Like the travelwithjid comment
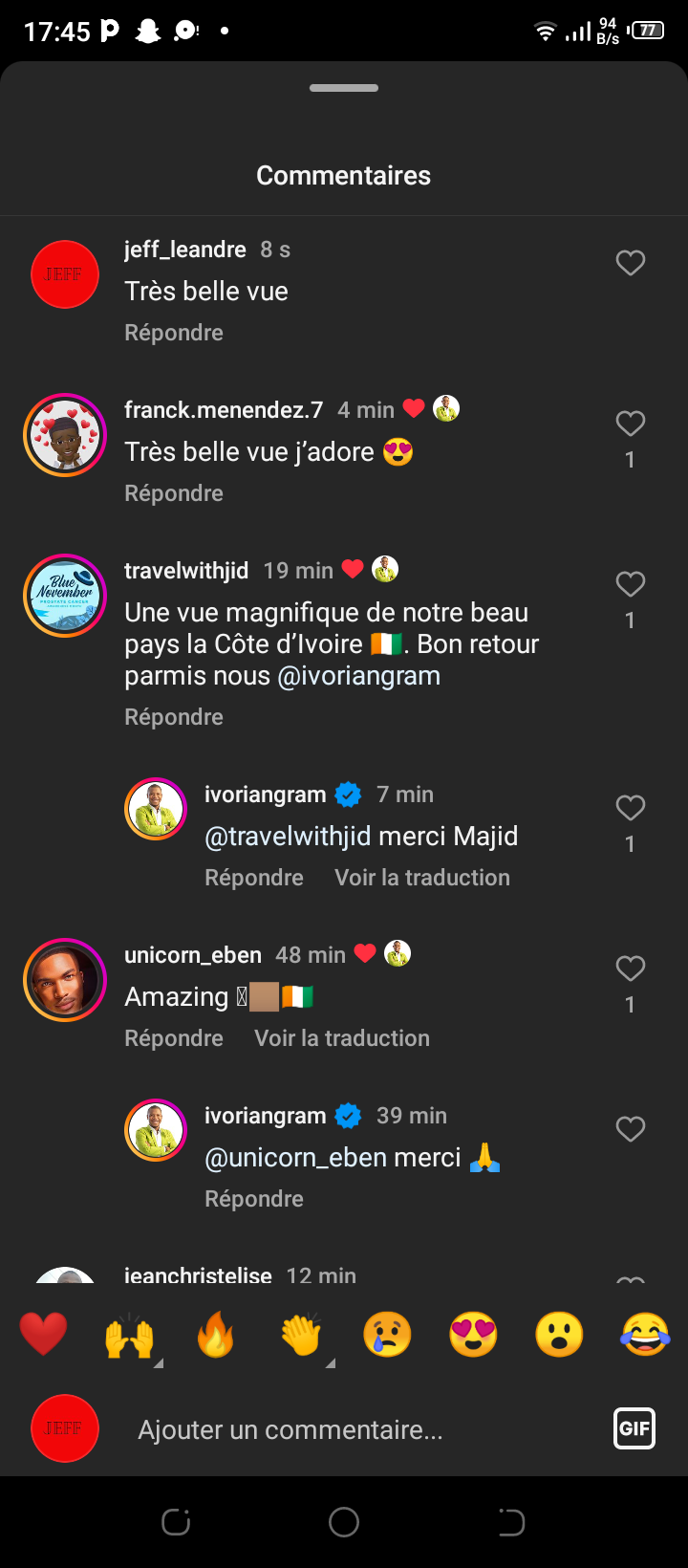The width and height of the screenshot is (688, 1568). (630, 584)
